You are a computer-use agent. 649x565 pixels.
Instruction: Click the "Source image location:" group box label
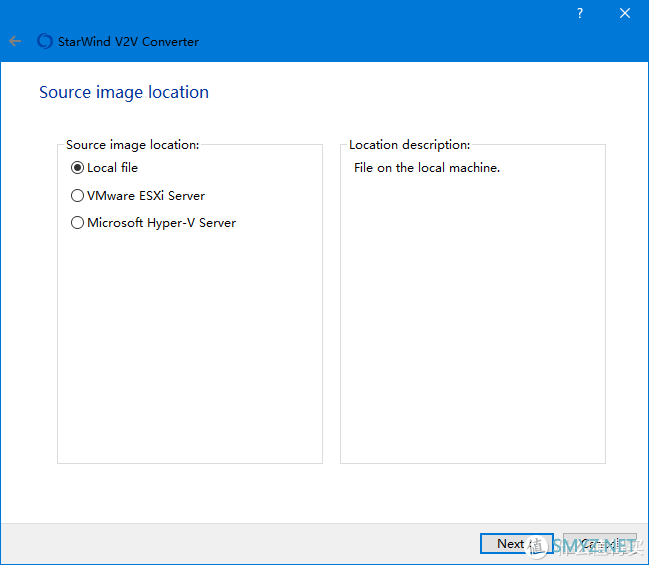pyautogui.click(x=132, y=145)
